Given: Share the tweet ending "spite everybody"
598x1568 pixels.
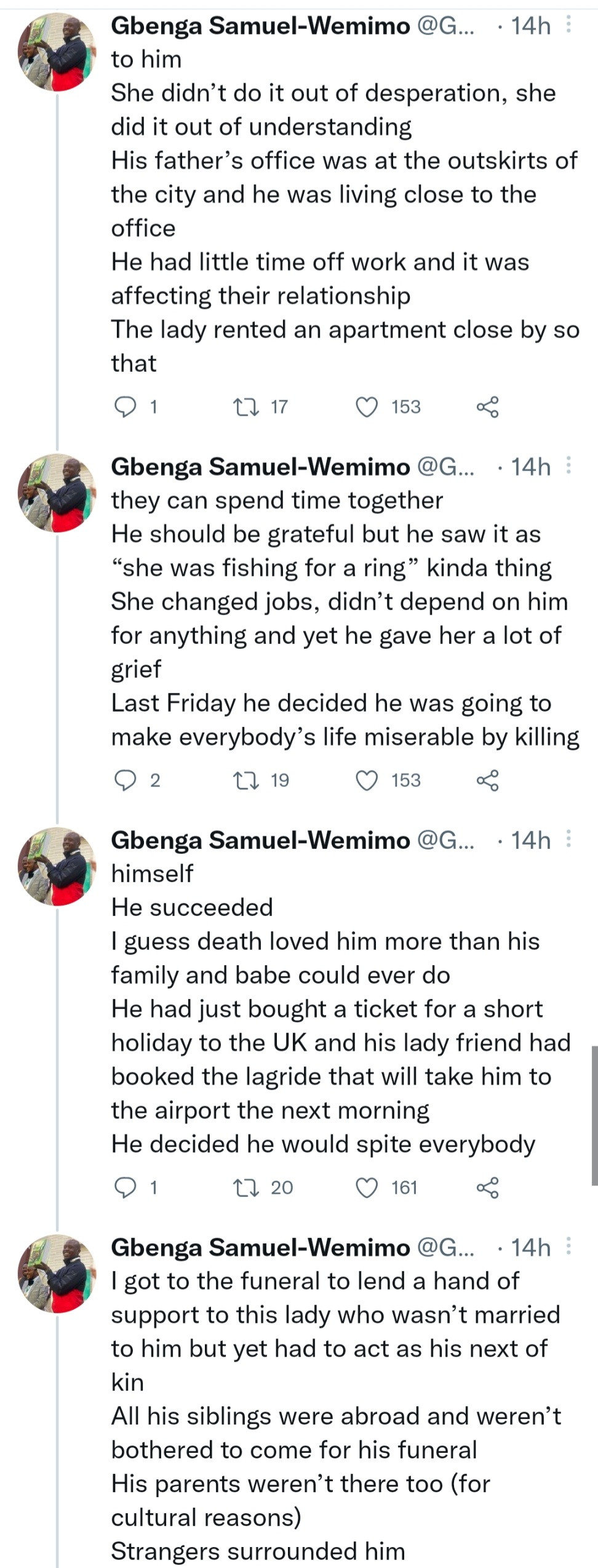Looking at the screenshot, I should pyautogui.click(x=488, y=1188).
